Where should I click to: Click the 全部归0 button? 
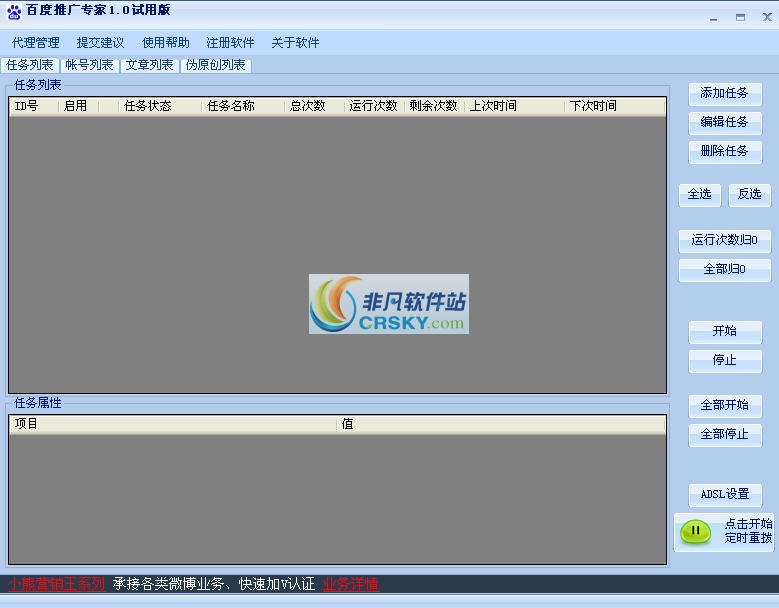(x=725, y=270)
